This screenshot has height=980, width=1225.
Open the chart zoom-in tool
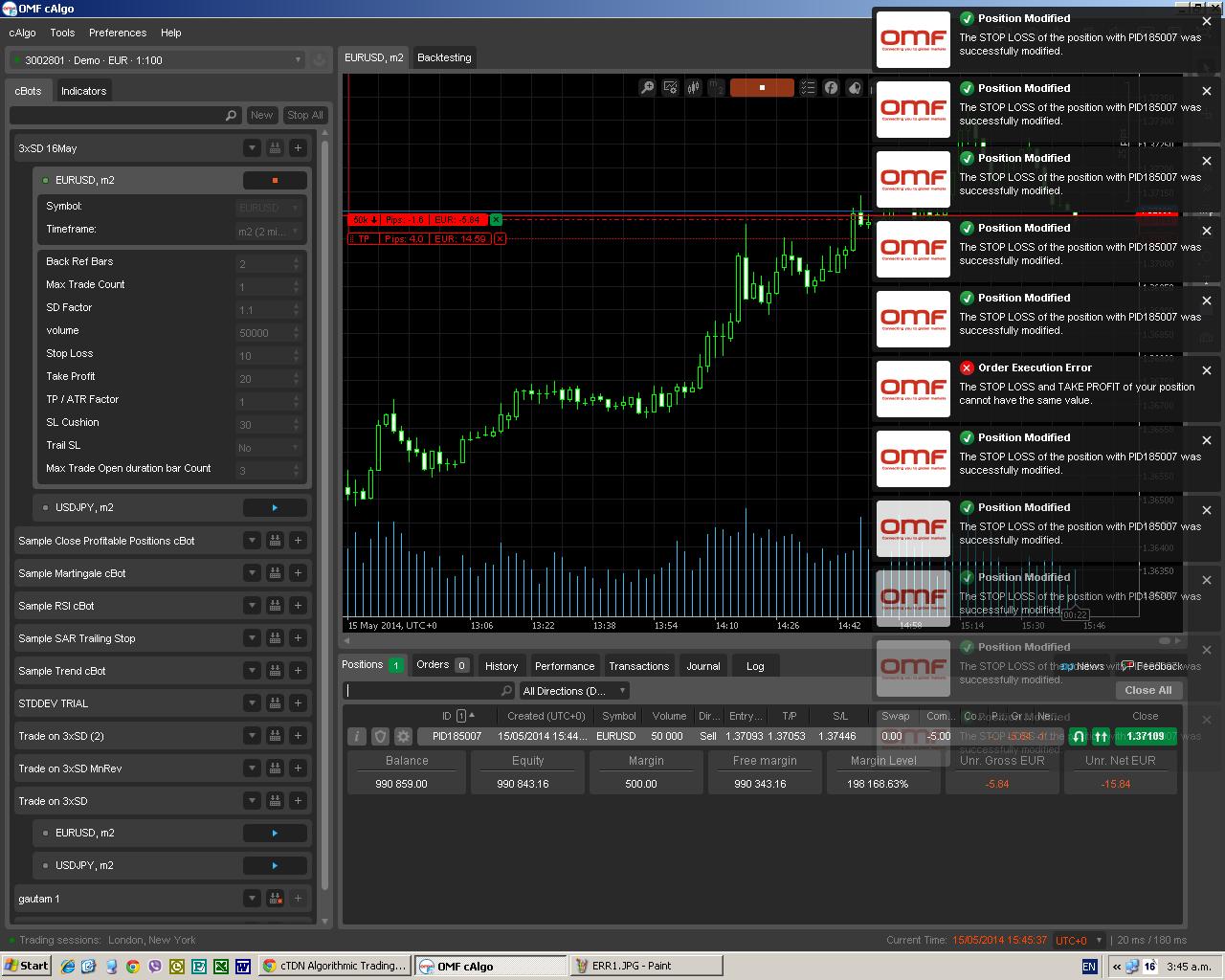tap(648, 87)
